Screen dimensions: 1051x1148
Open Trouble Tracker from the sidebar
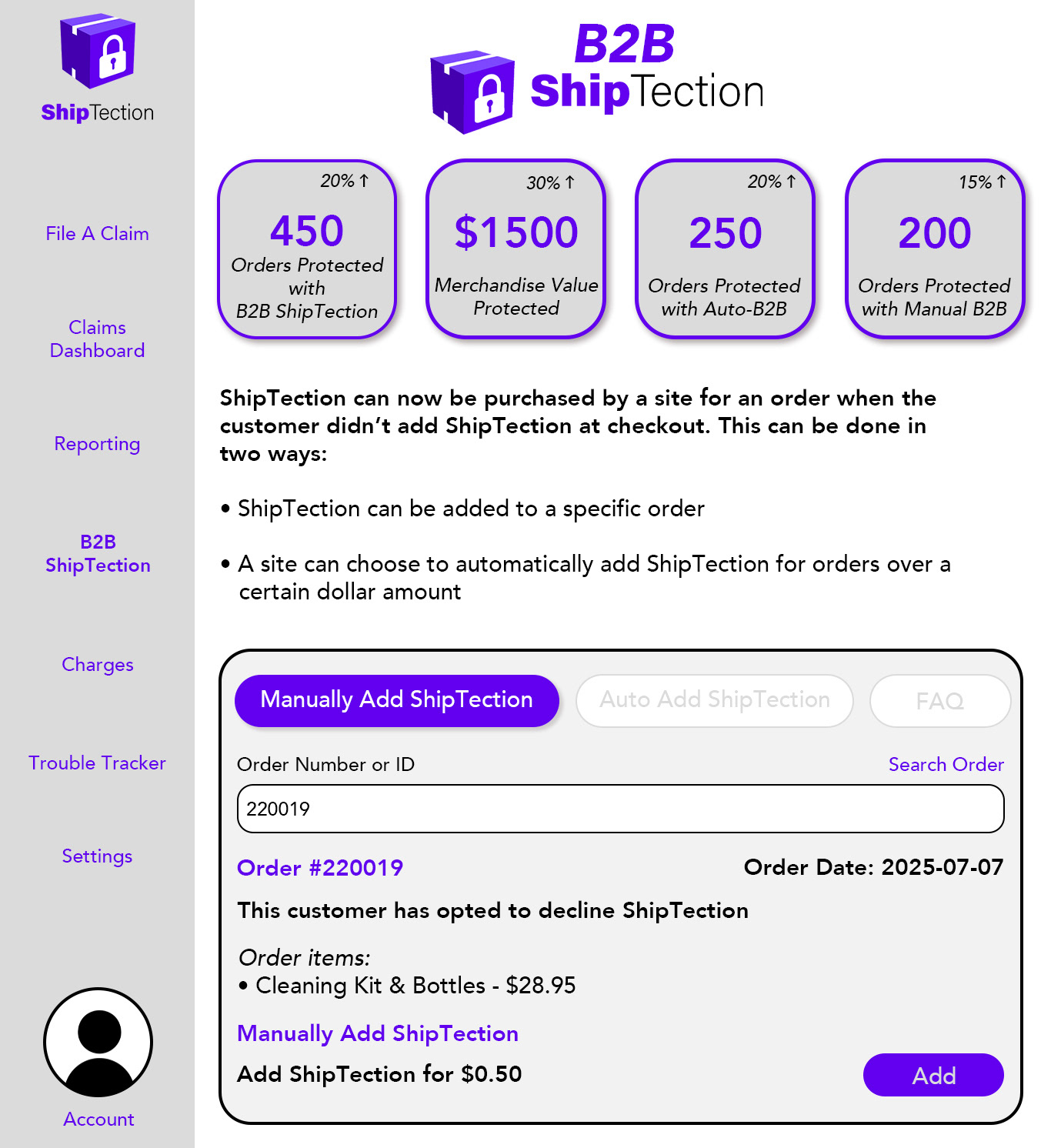point(97,763)
